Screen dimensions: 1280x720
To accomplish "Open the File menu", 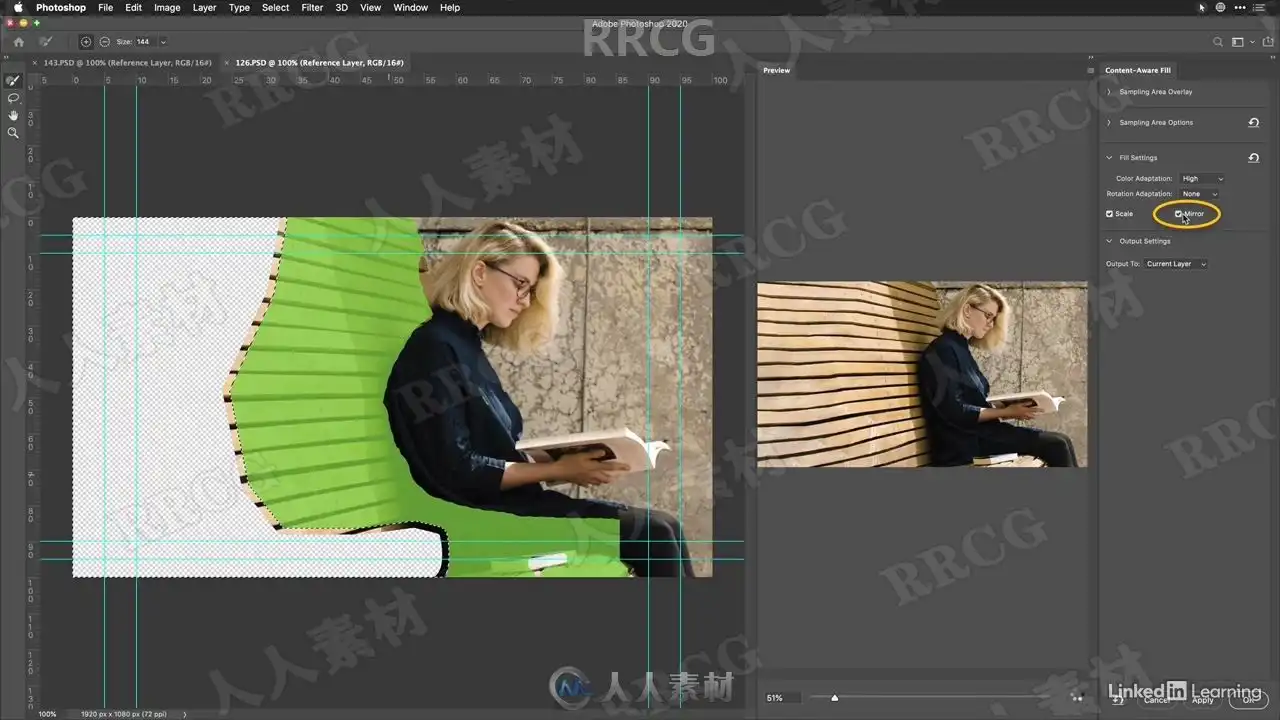I will pyautogui.click(x=105, y=7).
